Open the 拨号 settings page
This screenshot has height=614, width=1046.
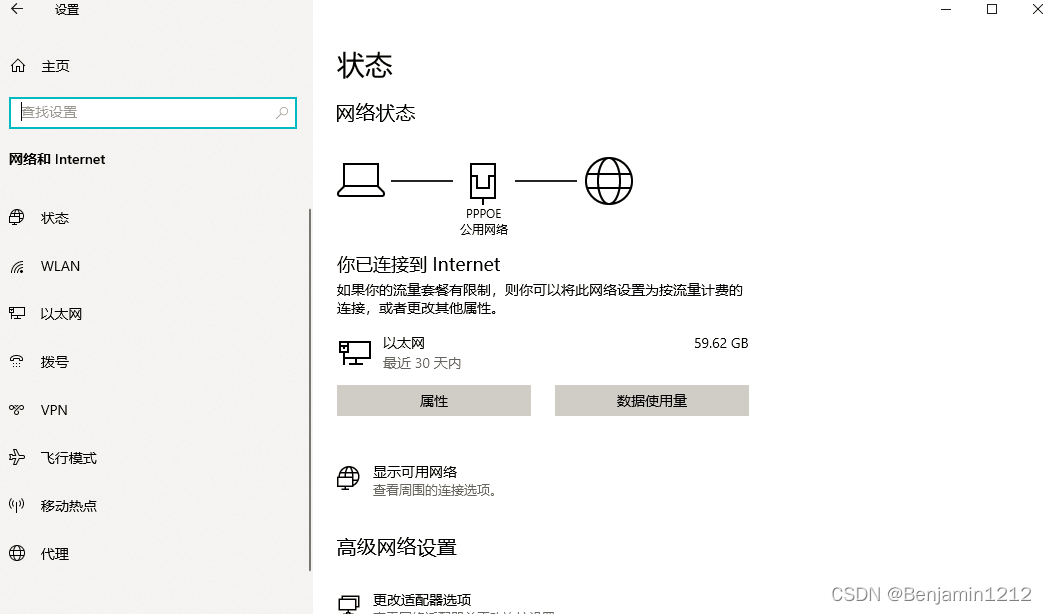coord(55,362)
